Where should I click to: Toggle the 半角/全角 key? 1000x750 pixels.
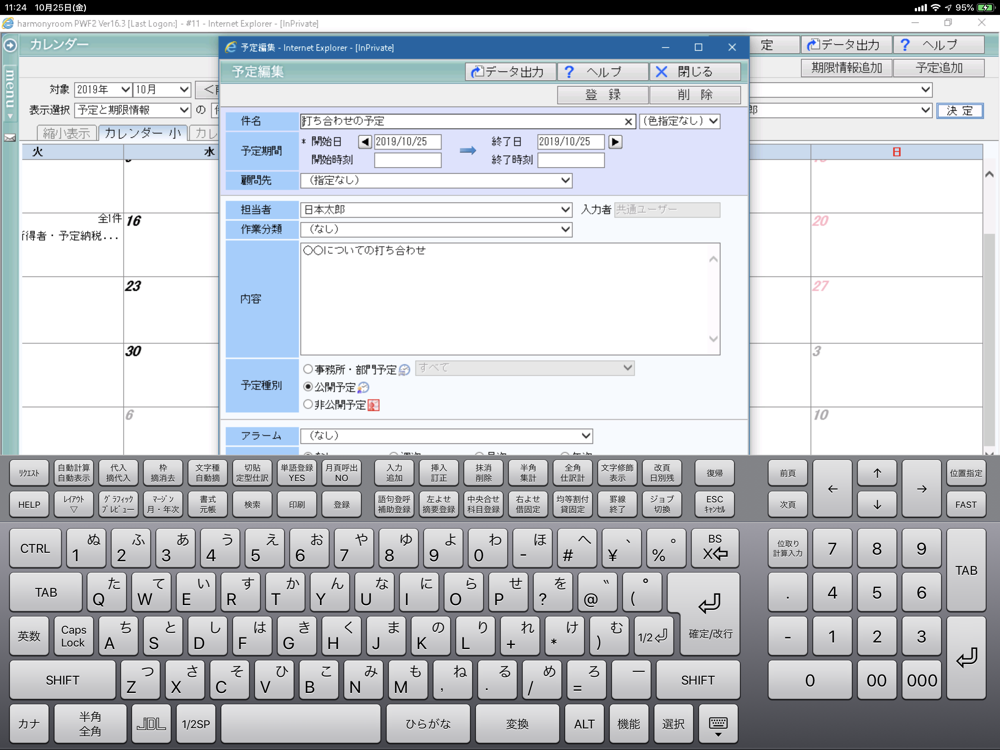(90, 724)
